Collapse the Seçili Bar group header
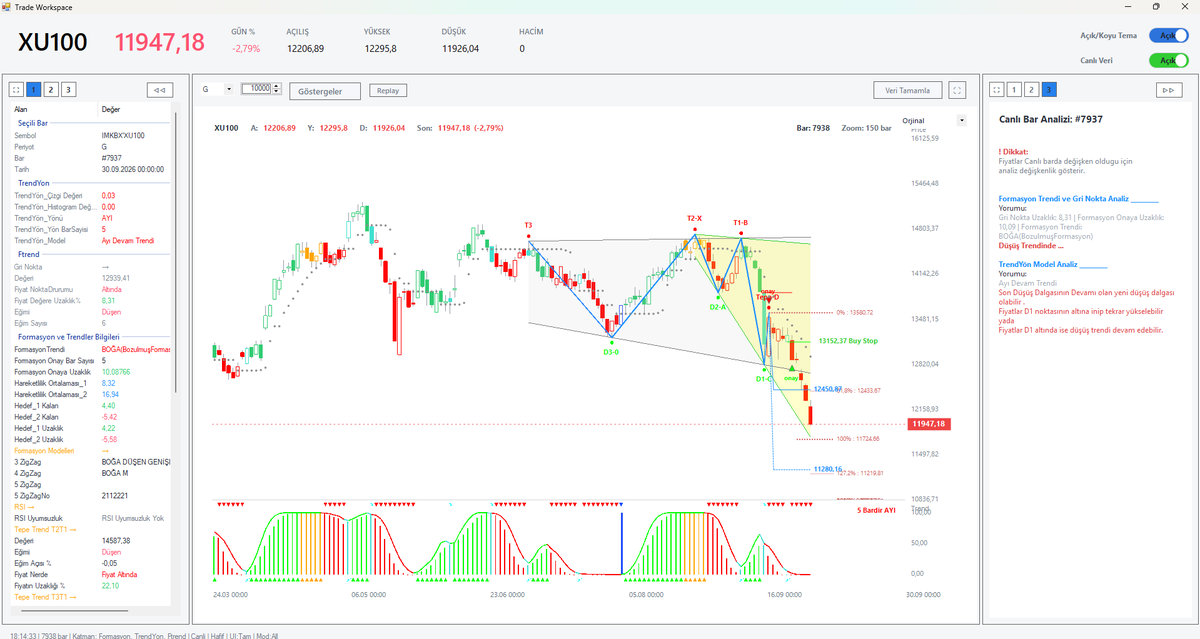Image resolution: width=1200 pixels, height=639 pixels. (91, 122)
